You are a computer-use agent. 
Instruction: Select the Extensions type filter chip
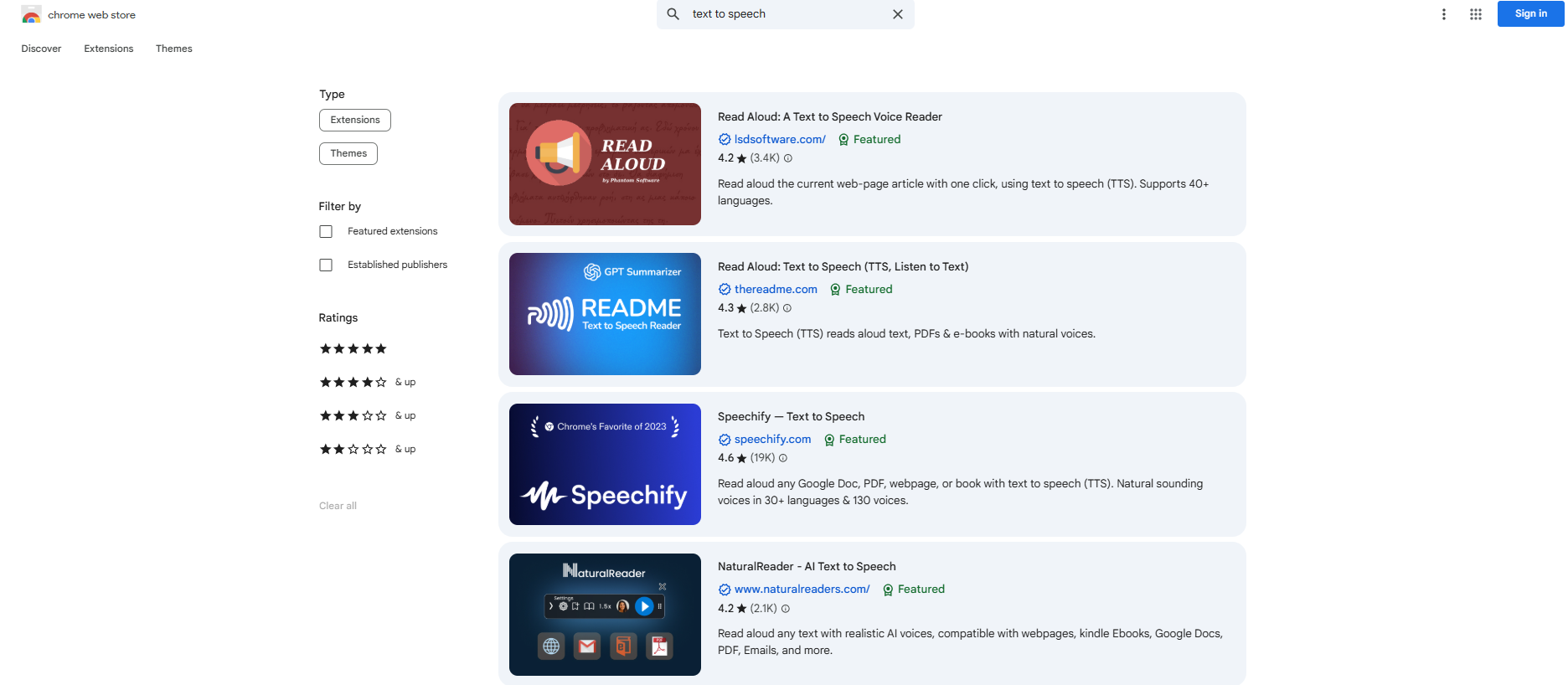point(355,120)
